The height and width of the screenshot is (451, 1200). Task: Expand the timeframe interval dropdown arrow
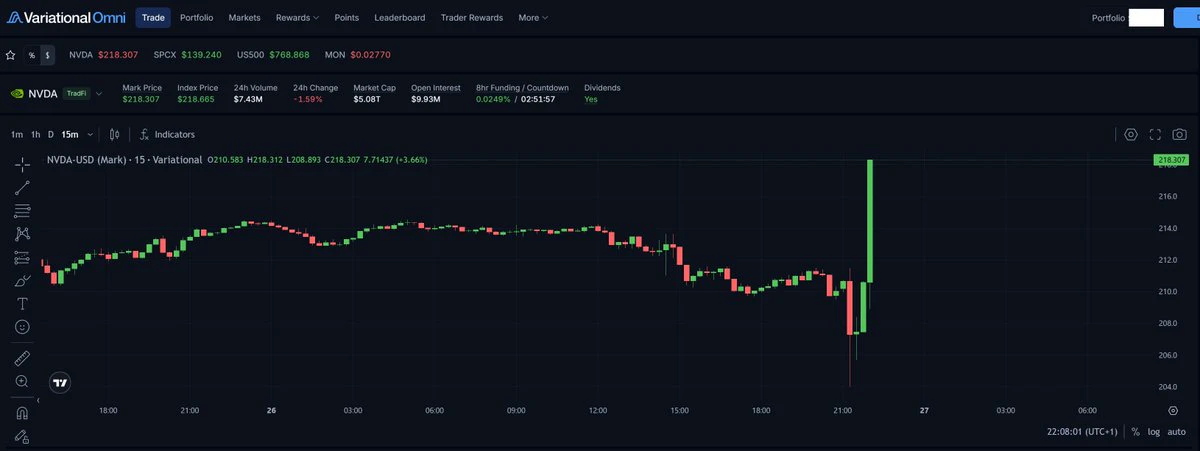(x=90, y=134)
